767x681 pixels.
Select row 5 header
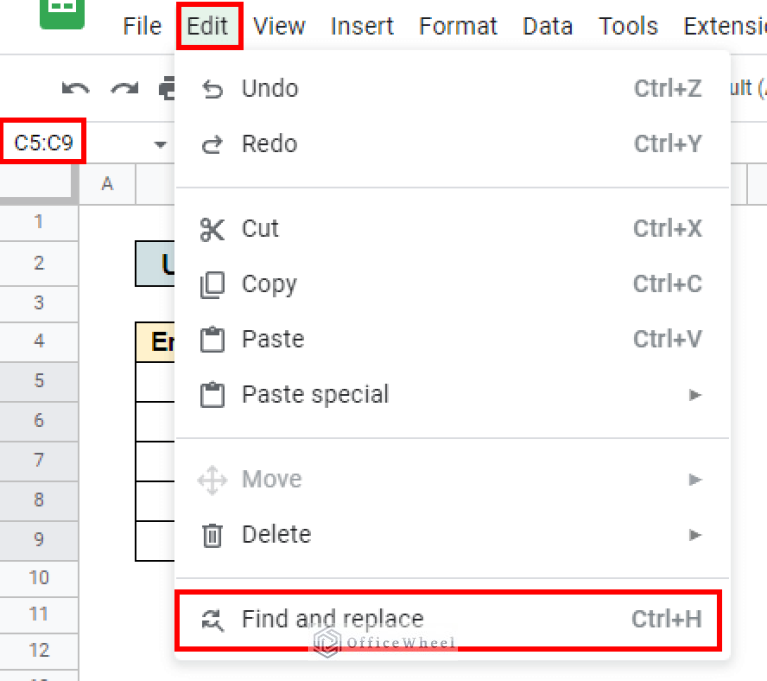click(x=39, y=381)
